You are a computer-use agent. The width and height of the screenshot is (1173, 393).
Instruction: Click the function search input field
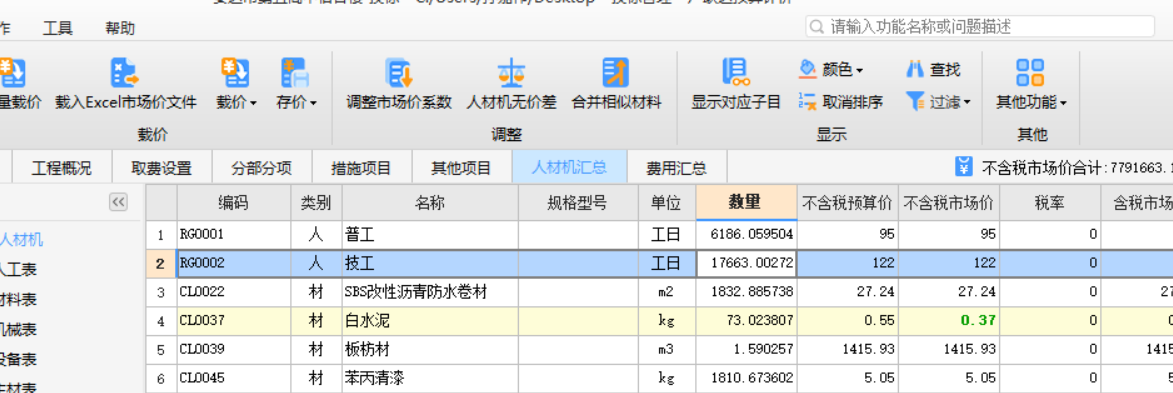(x=980, y=27)
